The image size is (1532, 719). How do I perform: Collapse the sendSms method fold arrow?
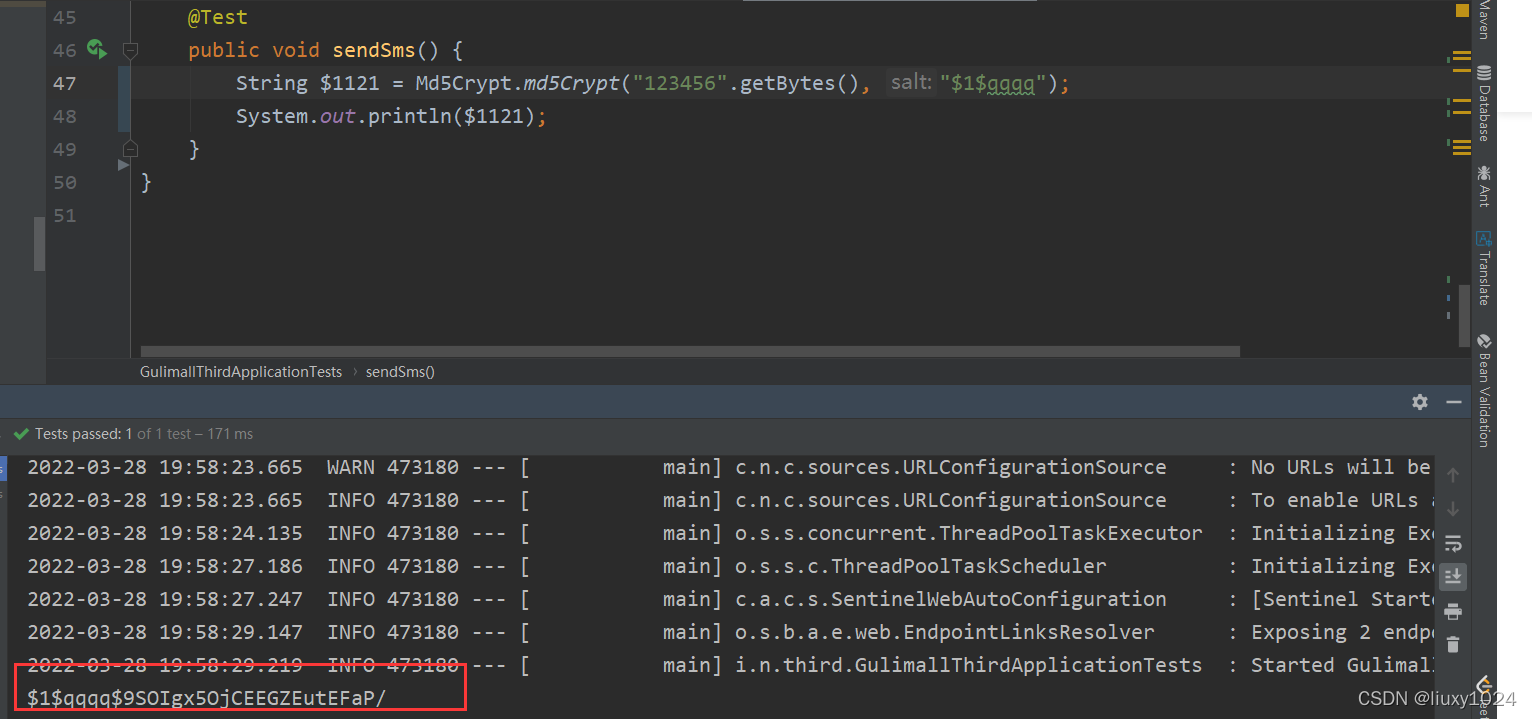130,49
